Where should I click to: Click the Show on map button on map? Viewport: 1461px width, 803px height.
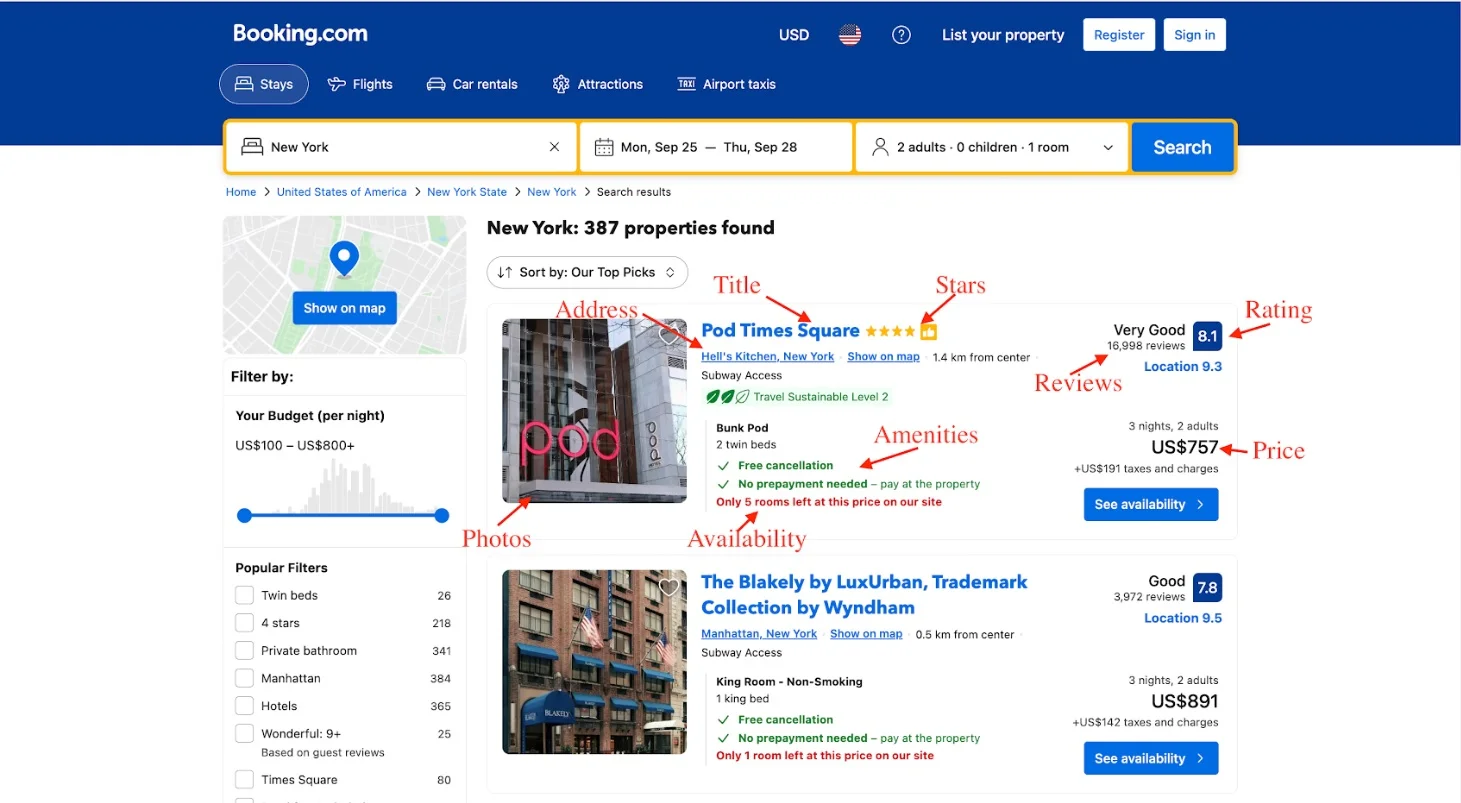344,308
